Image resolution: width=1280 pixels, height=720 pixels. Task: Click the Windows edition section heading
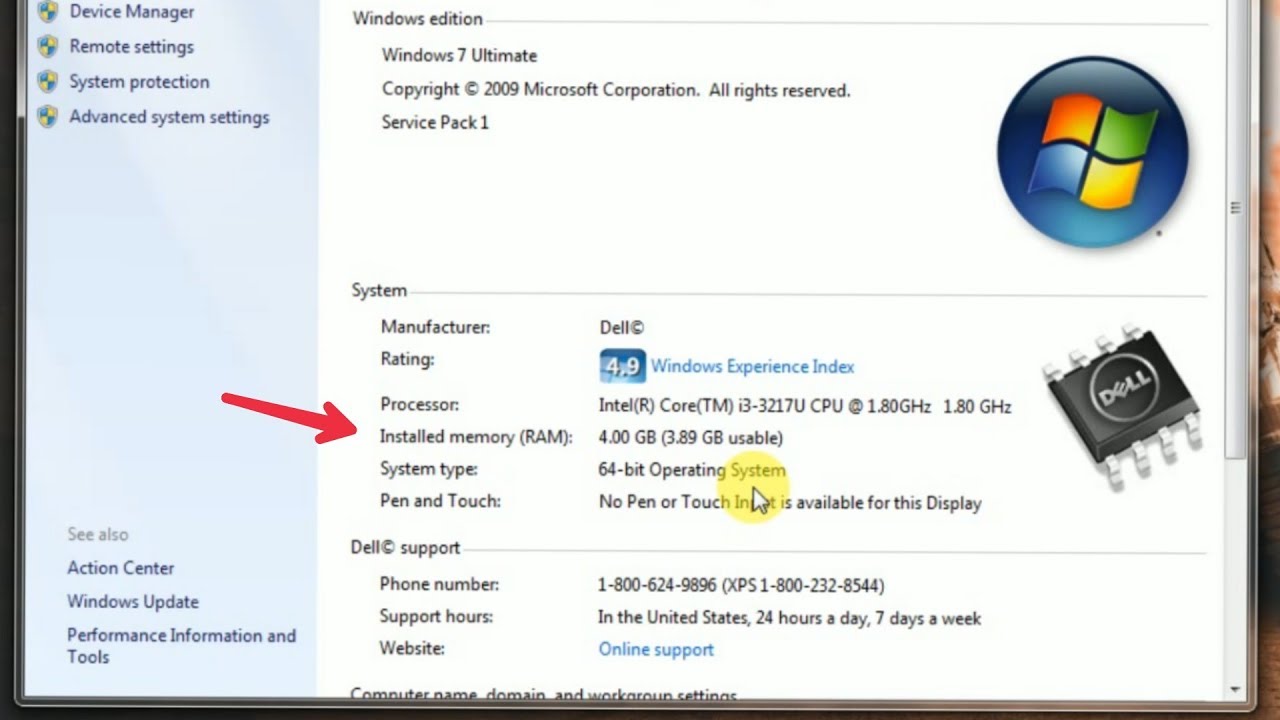pyautogui.click(x=417, y=18)
